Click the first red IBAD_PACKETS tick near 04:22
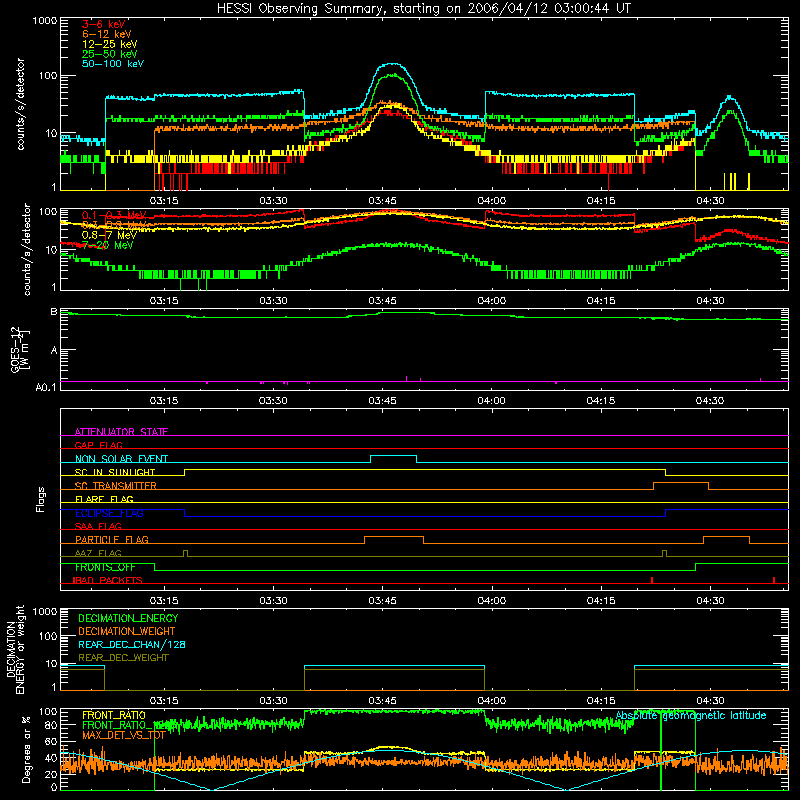The height and width of the screenshot is (800, 800). [652, 580]
